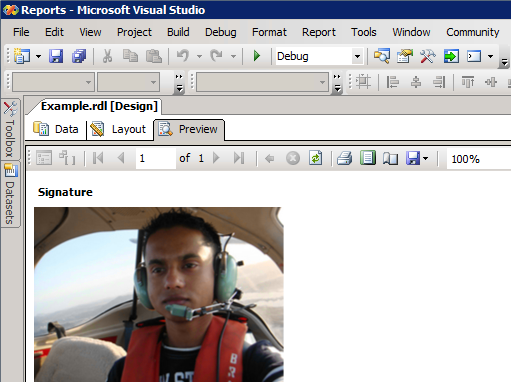Open the Toolbox side panel

[x=10, y=130]
